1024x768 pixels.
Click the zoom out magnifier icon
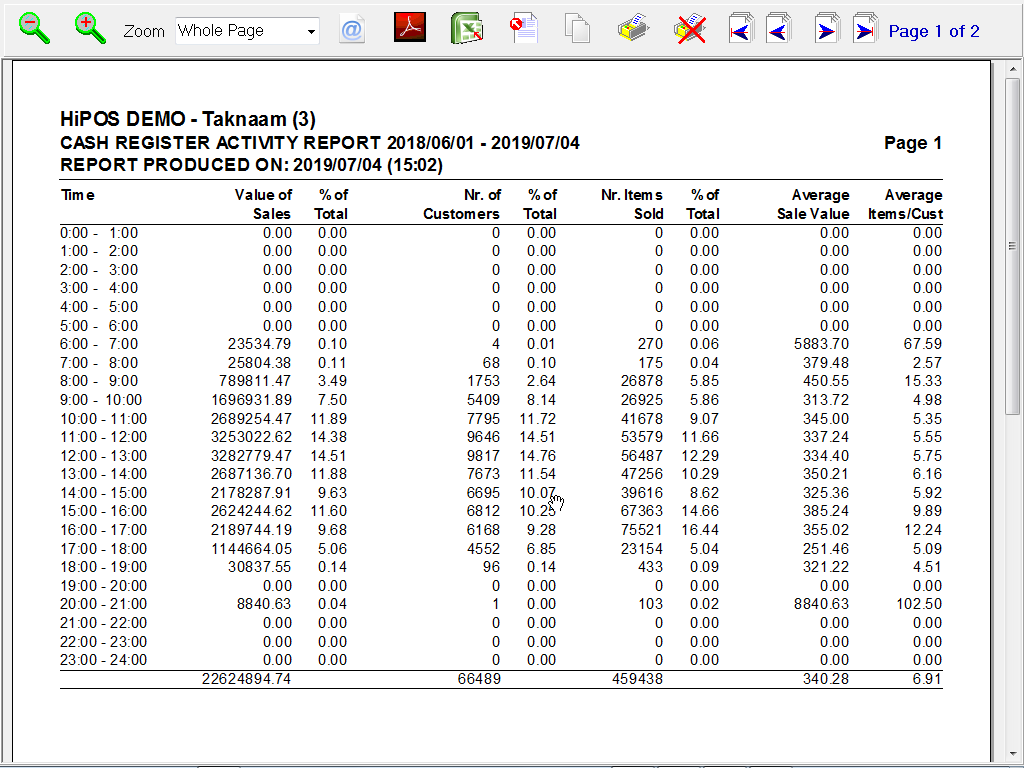pos(35,29)
